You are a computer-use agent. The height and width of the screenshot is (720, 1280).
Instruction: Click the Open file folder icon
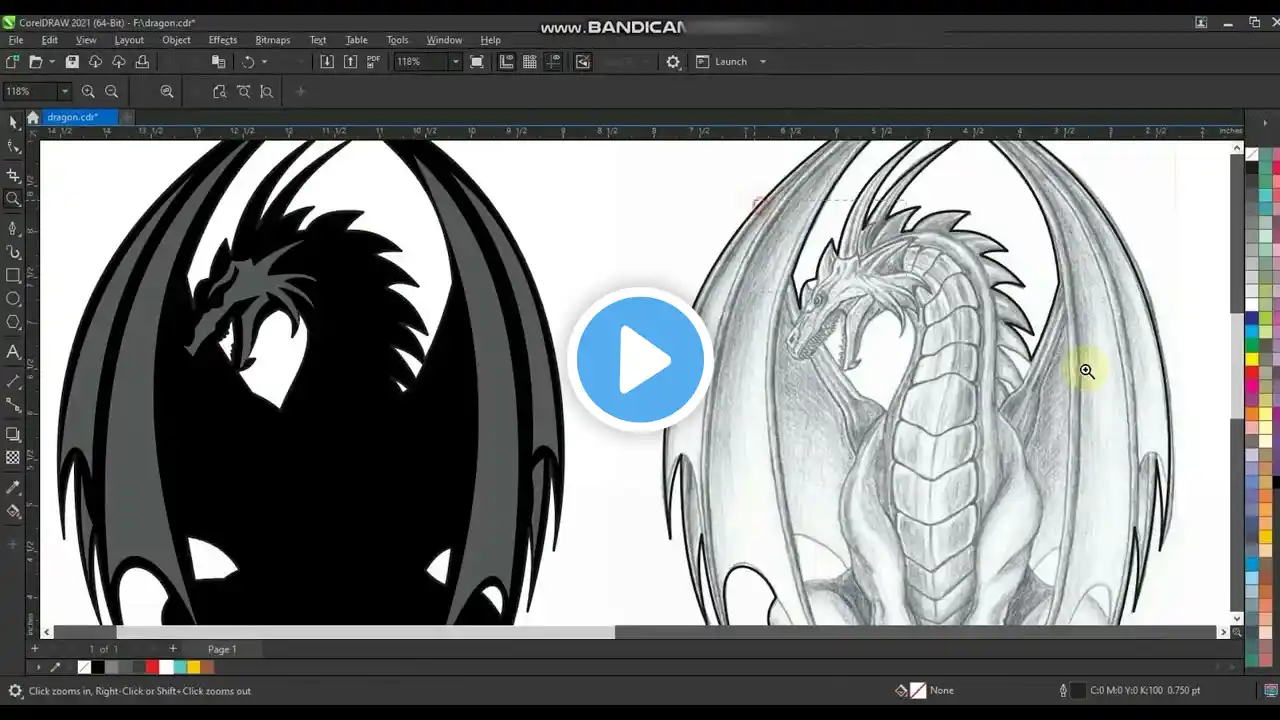[x=36, y=62]
